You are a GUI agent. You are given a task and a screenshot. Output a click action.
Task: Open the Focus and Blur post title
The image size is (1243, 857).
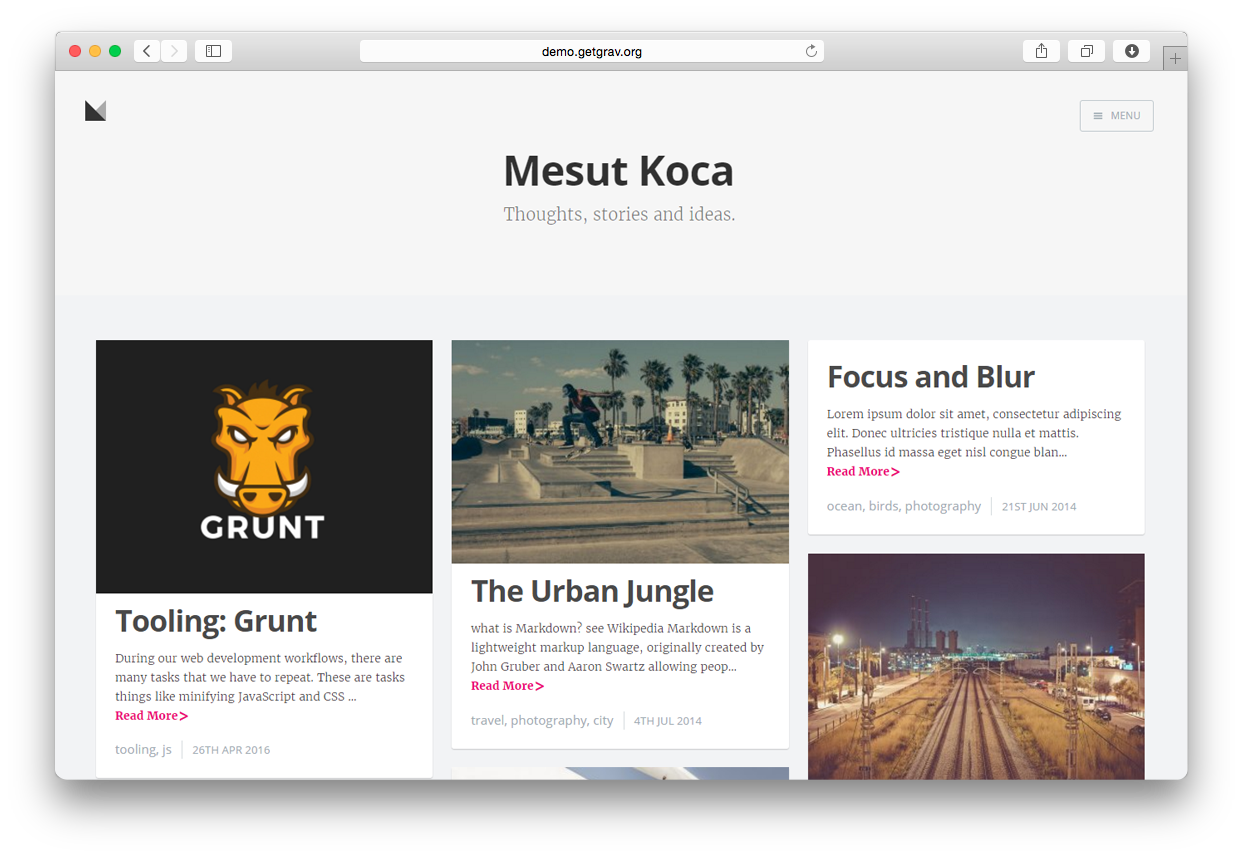(x=931, y=377)
